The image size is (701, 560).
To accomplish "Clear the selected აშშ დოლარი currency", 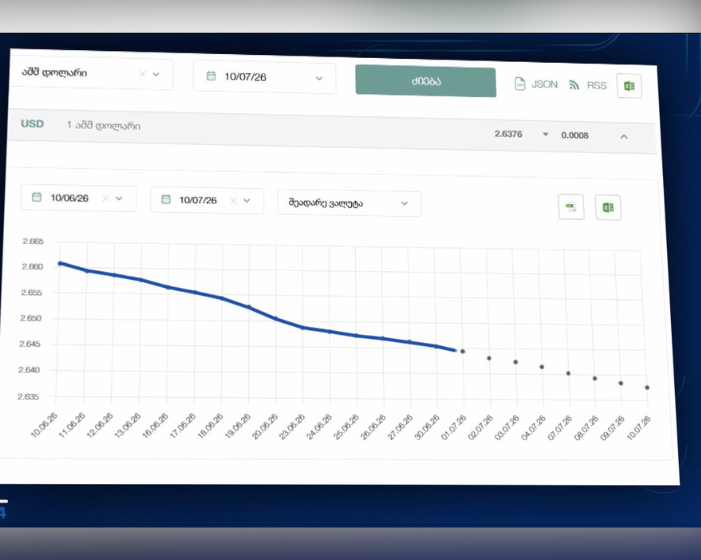I will (x=143, y=74).
